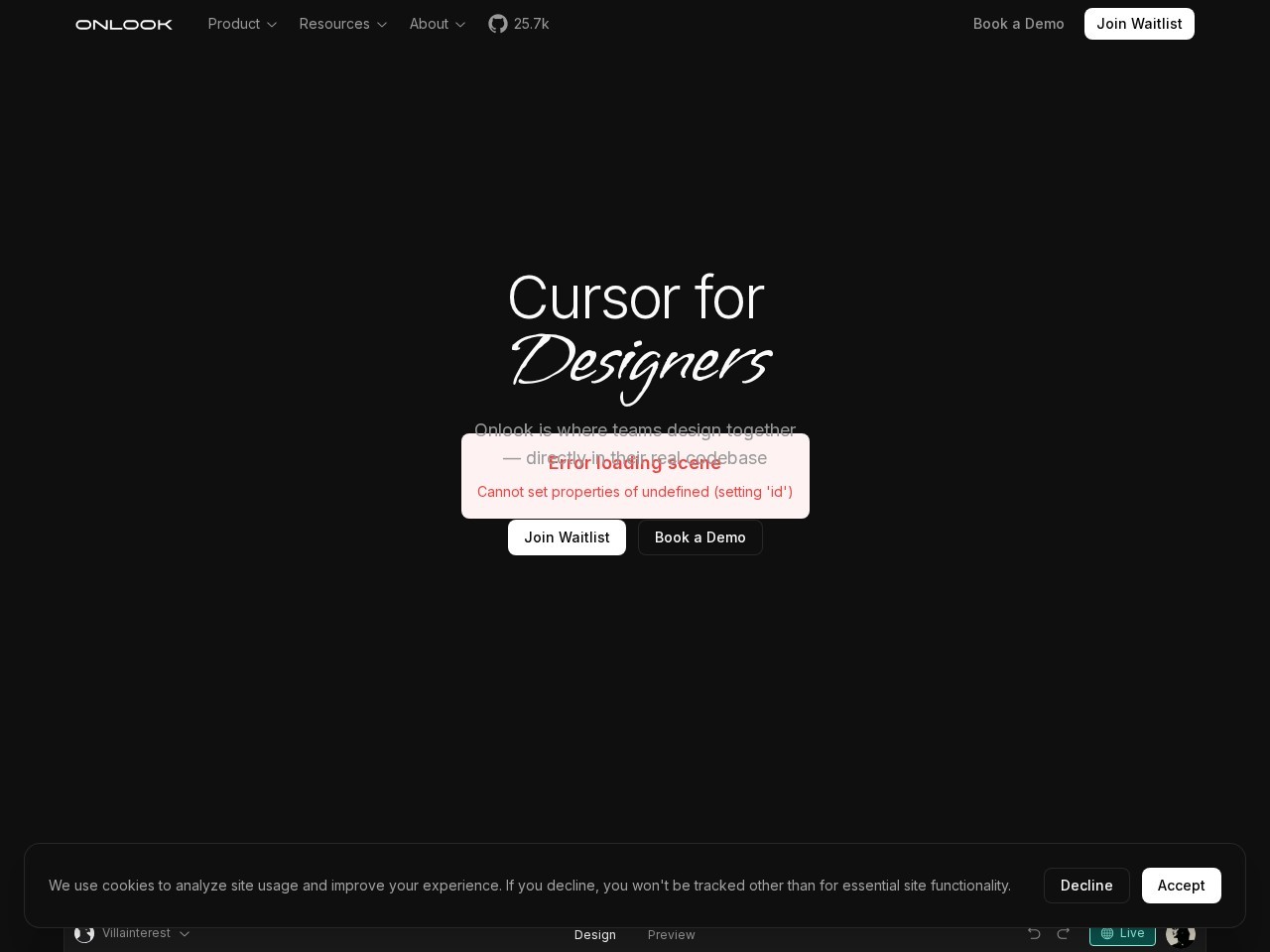1270x952 pixels.
Task: Accept the cookie consent
Action: coord(1182,886)
